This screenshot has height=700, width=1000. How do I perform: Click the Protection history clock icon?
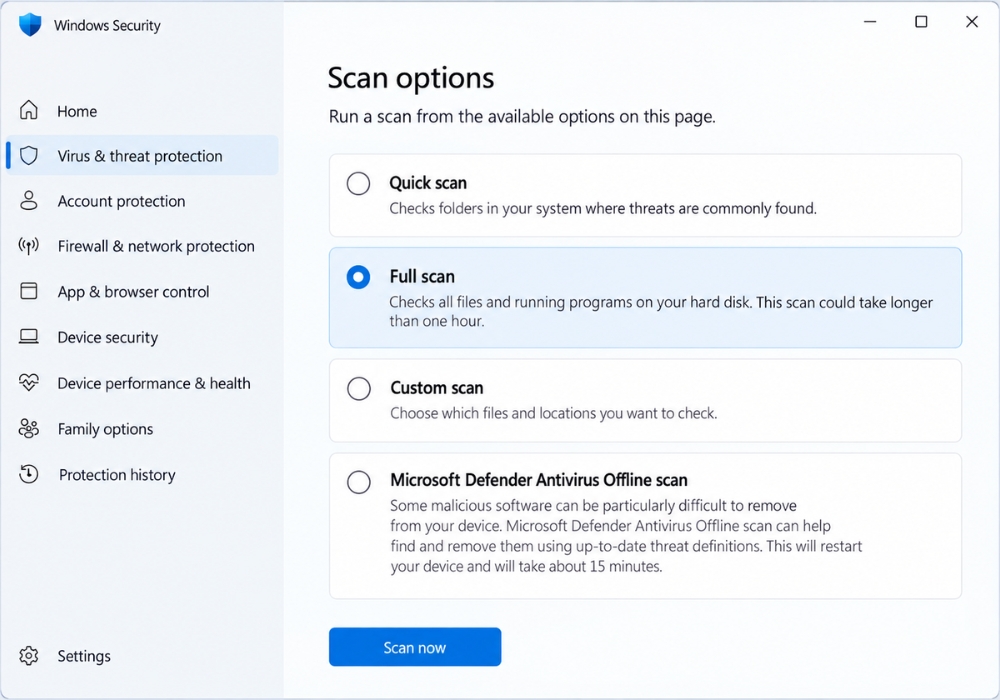click(29, 474)
